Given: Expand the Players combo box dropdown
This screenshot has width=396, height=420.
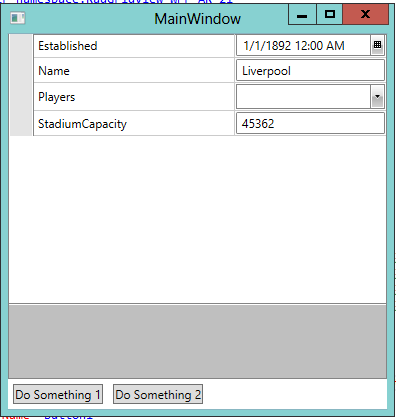Looking at the screenshot, I should (x=377, y=97).
